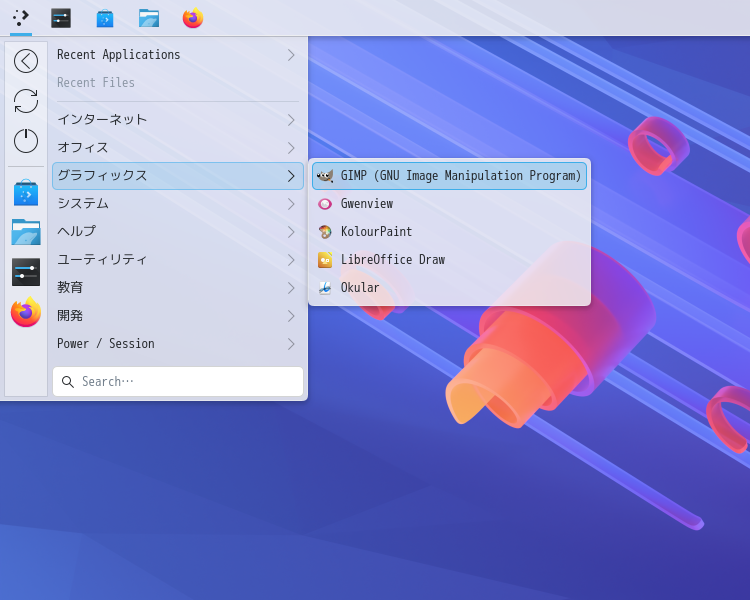Expand the 開発 chevron
This screenshot has width=750, height=600.
coord(291,316)
